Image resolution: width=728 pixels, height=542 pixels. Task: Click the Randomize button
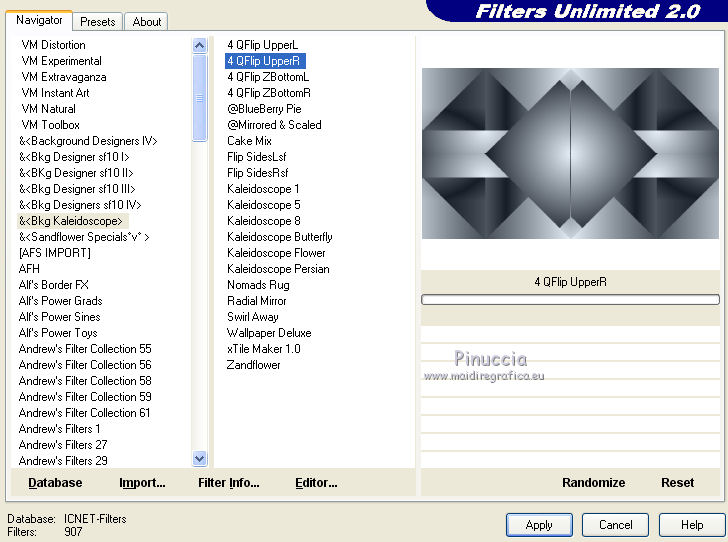[593, 483]
